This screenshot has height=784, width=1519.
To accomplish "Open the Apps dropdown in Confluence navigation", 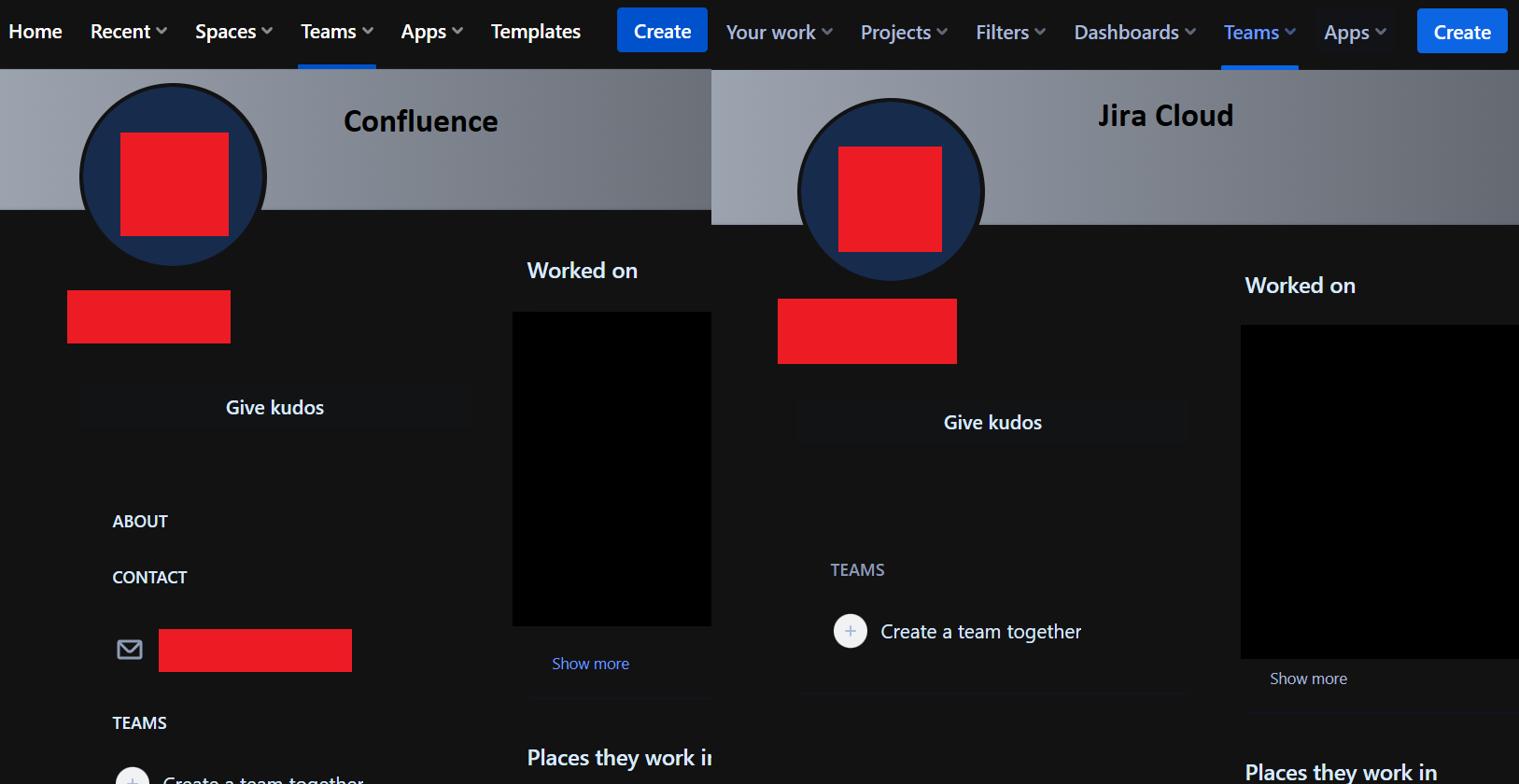I will 432,32.
